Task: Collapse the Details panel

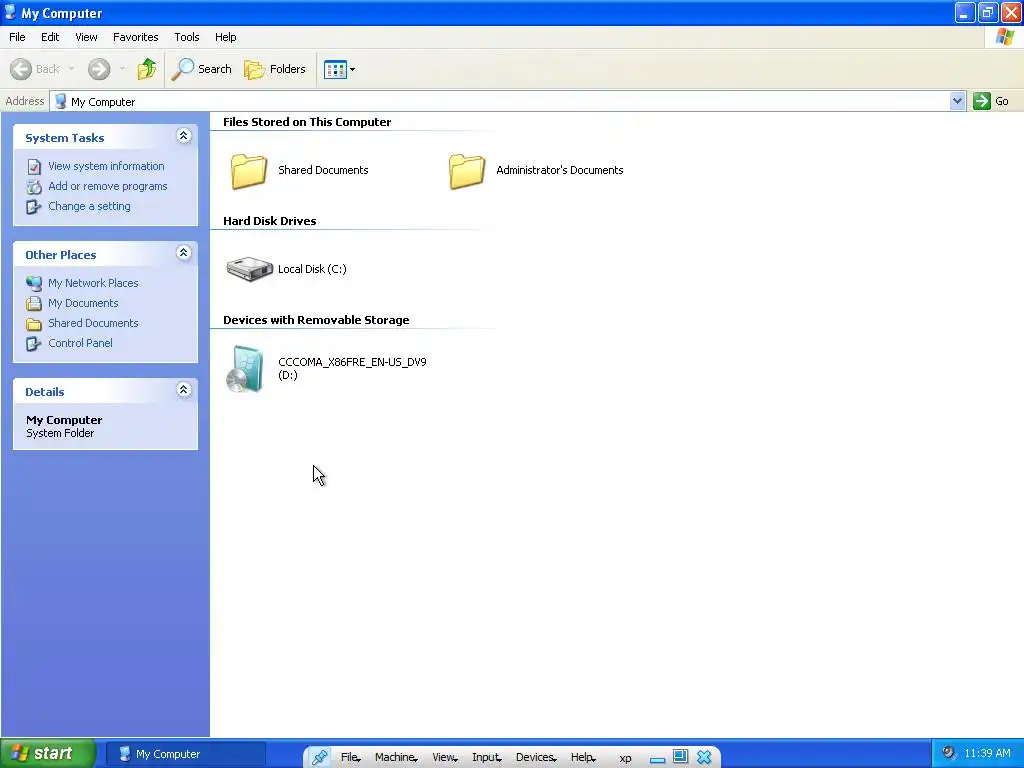Action: [184, 390]
